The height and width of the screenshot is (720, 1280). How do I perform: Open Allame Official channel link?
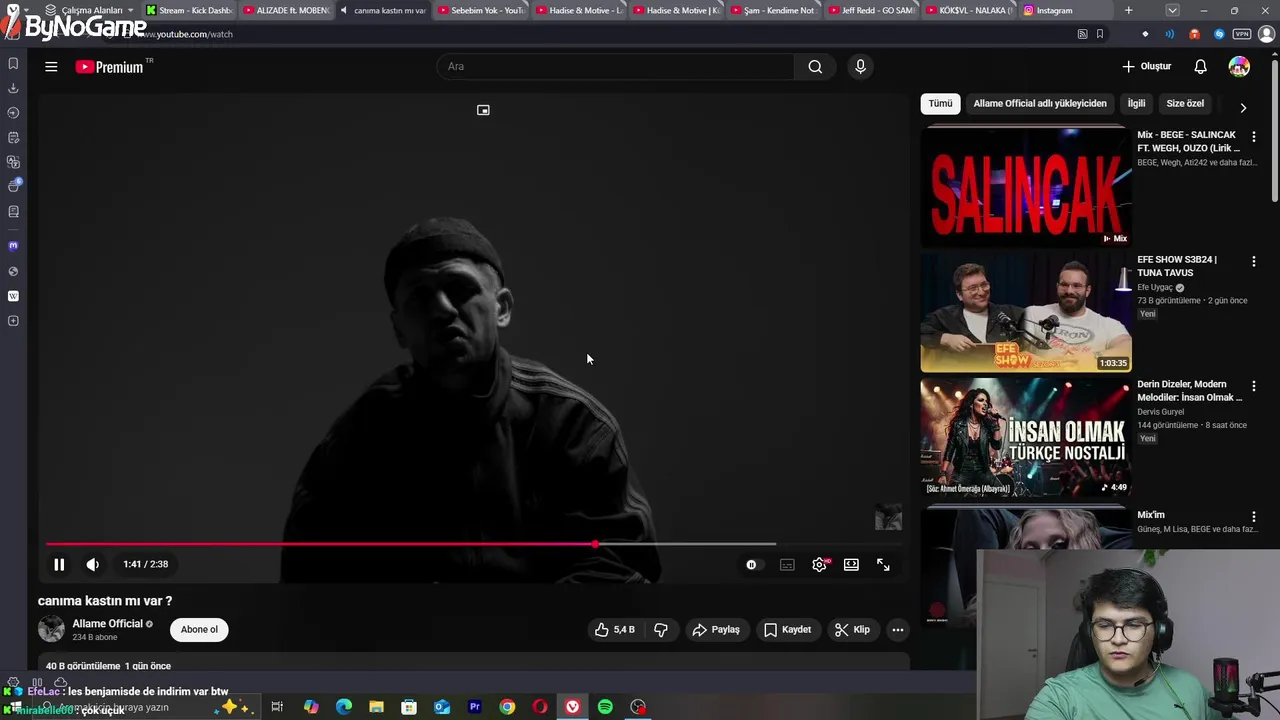tap(107, 623)
